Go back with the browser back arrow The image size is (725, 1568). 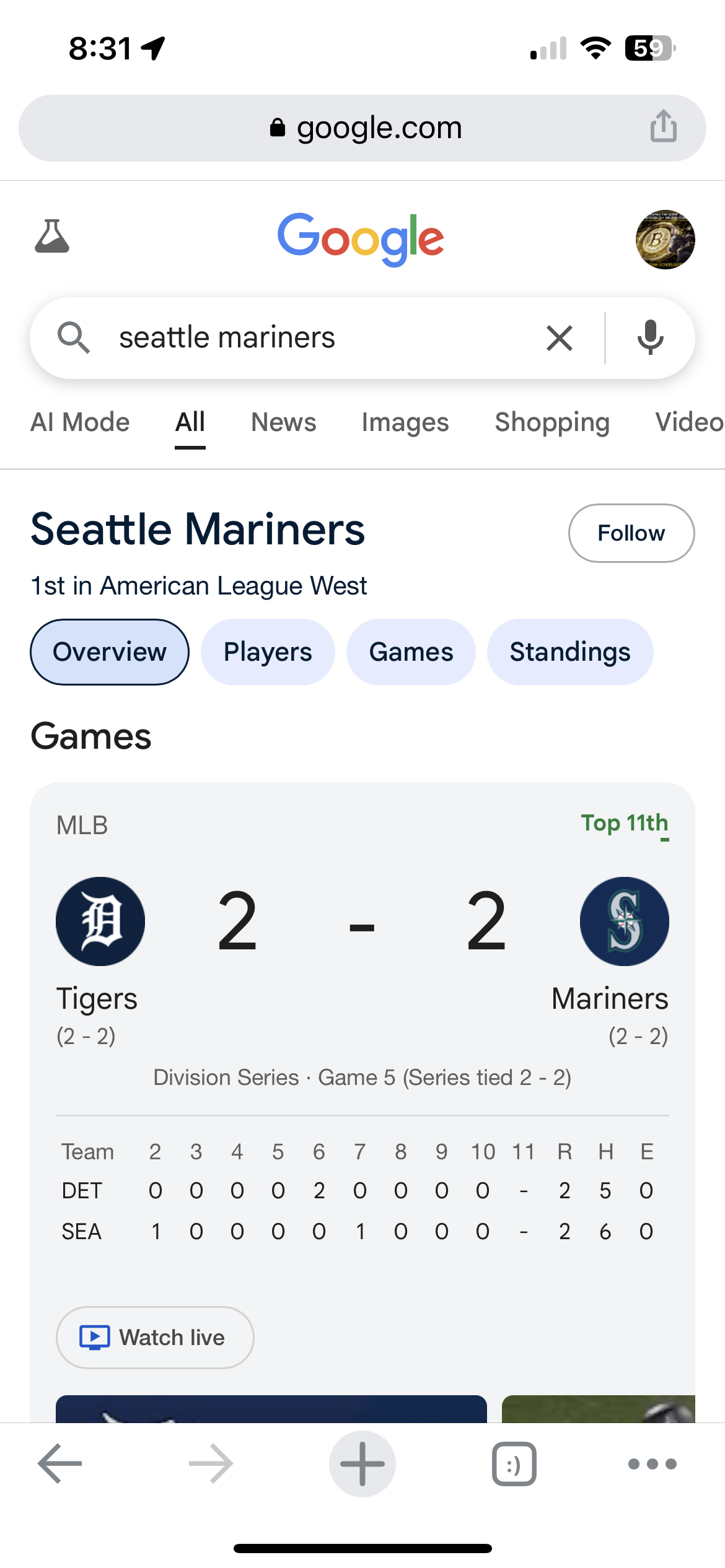(60, 1463)
